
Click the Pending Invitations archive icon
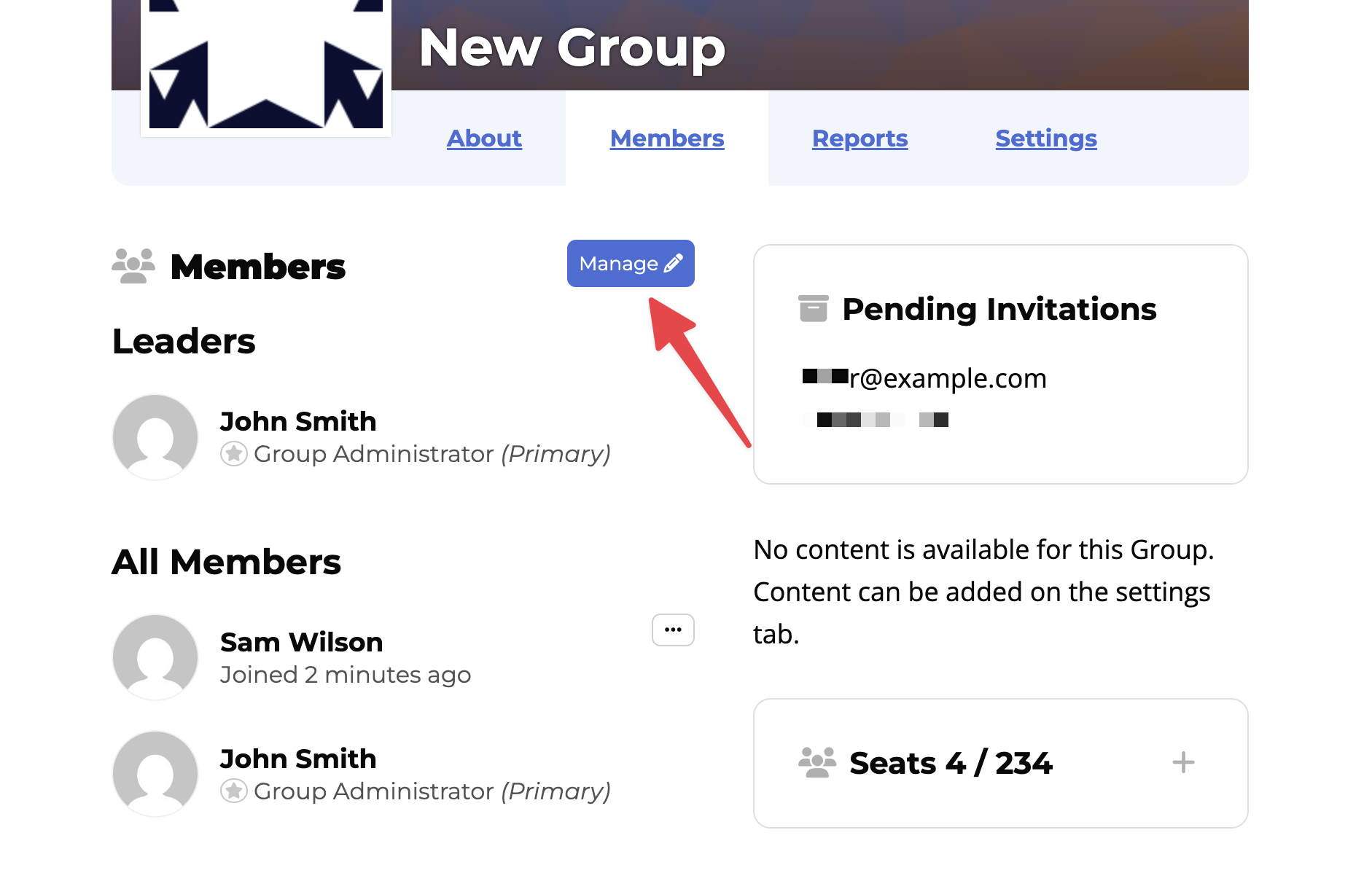pyautogui.click(x=813, y=309)
